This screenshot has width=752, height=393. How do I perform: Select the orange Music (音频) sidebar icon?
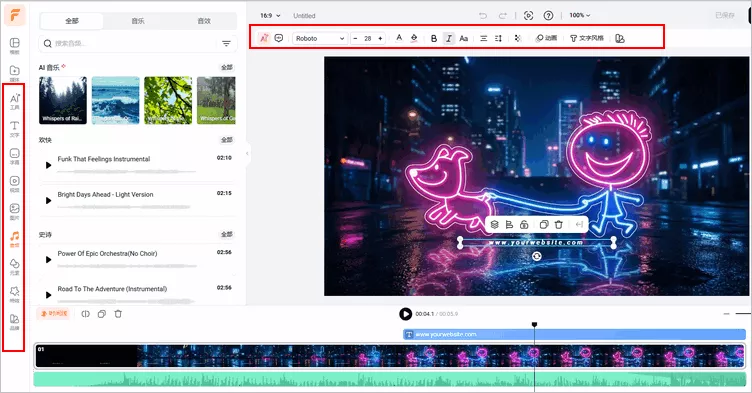pyautogui.click(x=14, y=239)
